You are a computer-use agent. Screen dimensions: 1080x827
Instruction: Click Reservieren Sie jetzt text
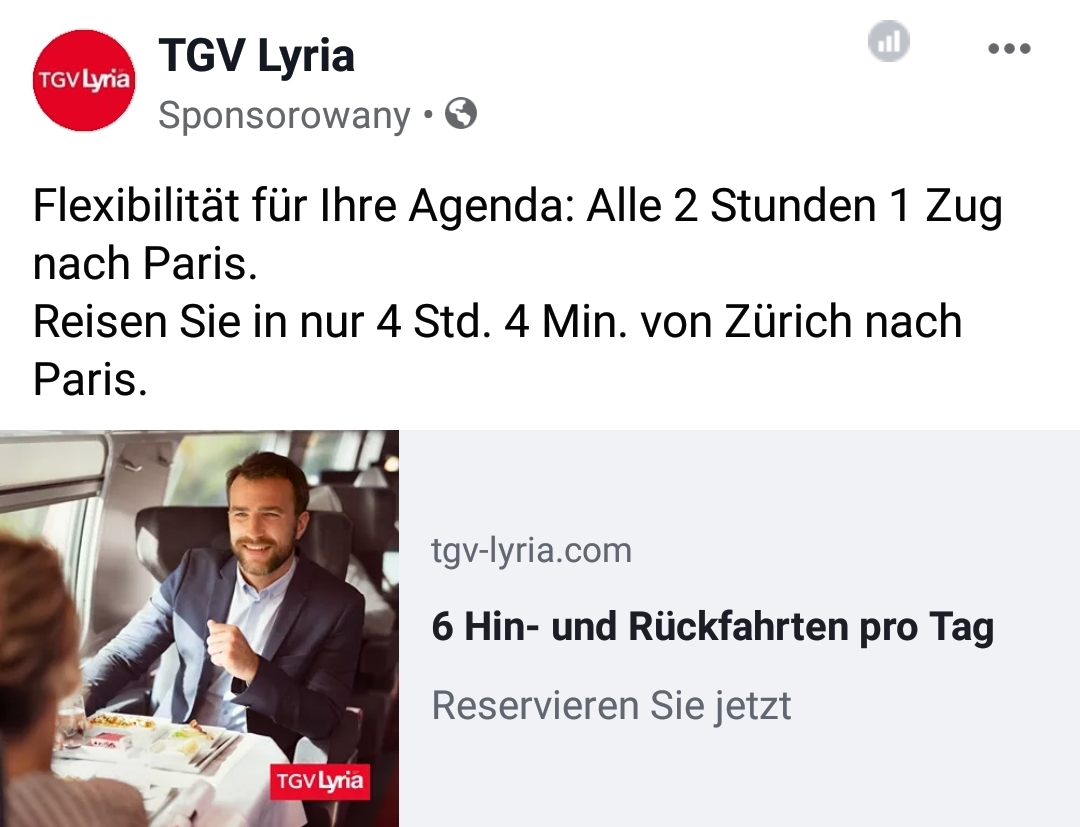point(612,706)
